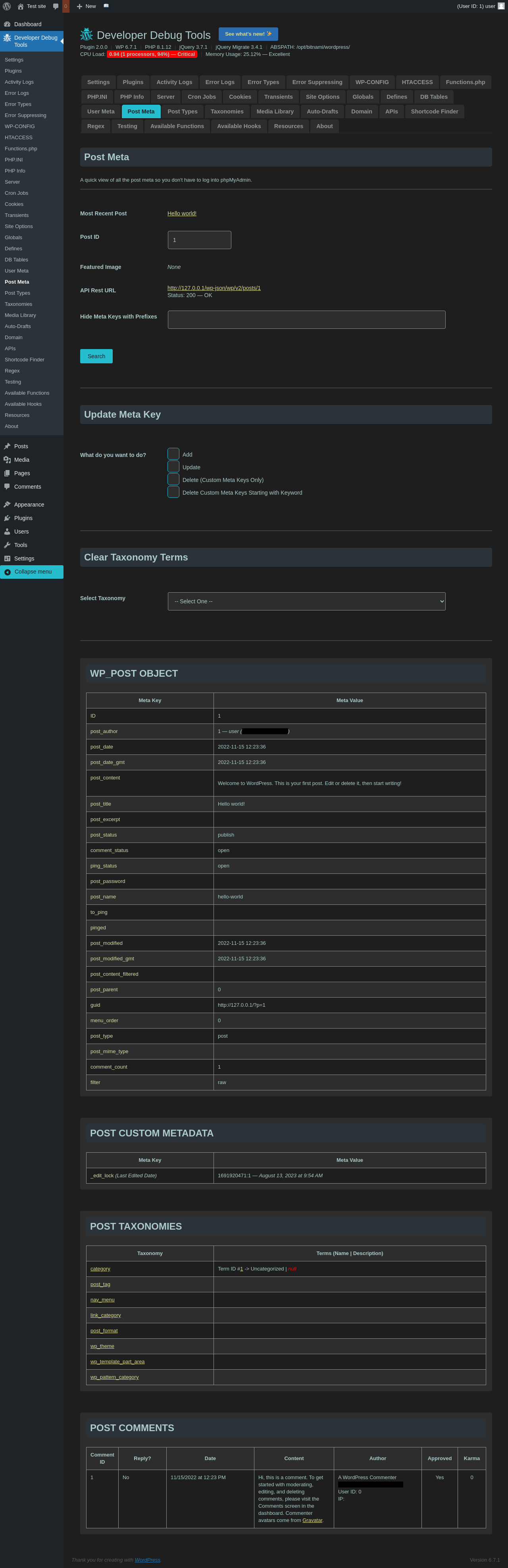Image resolution: width=508 pixels, height=1568 pixels.
Task: Open Tools via the wrench icon
Action: [x=7, y=545]
